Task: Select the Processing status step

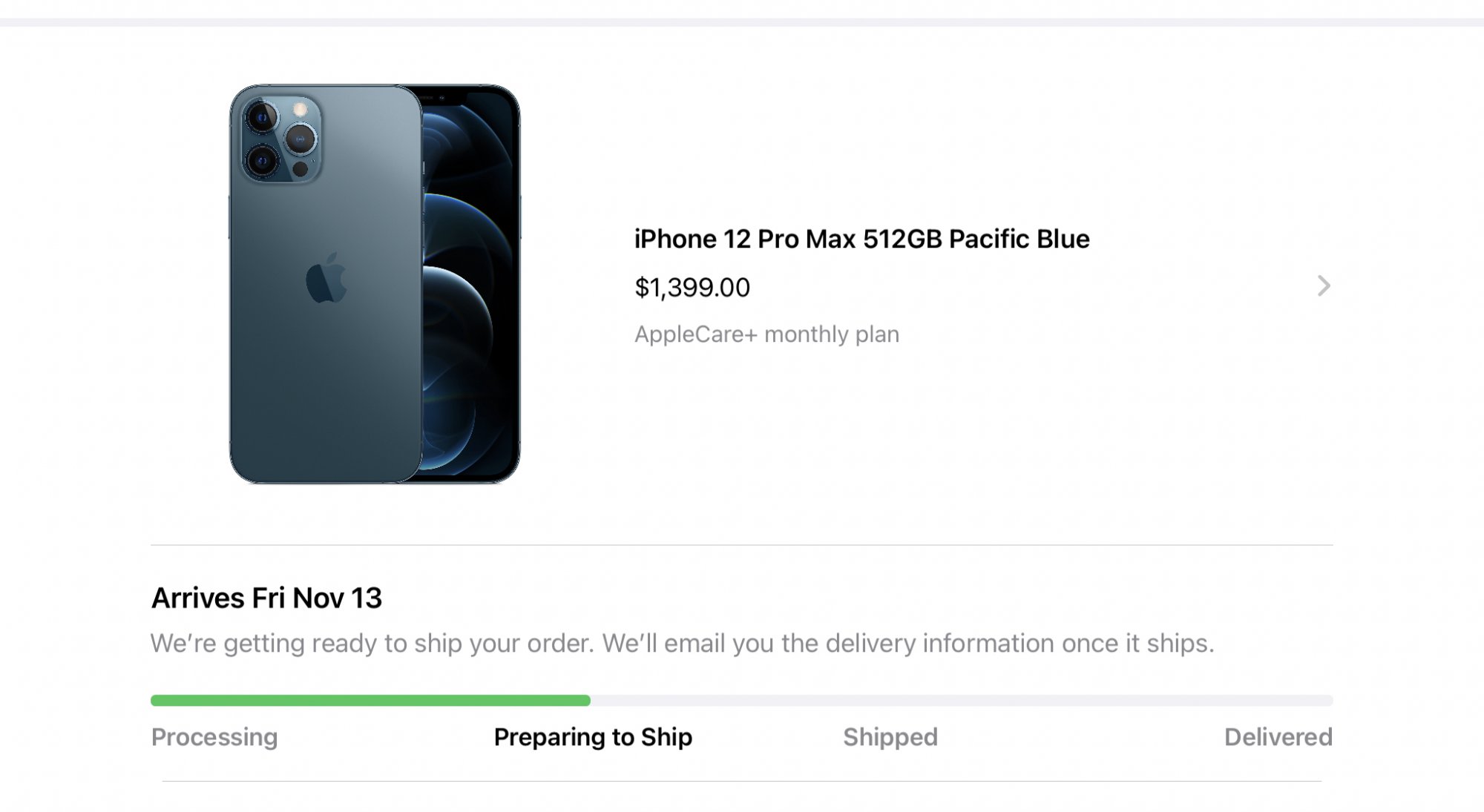Action: click(x=214, y=736)
